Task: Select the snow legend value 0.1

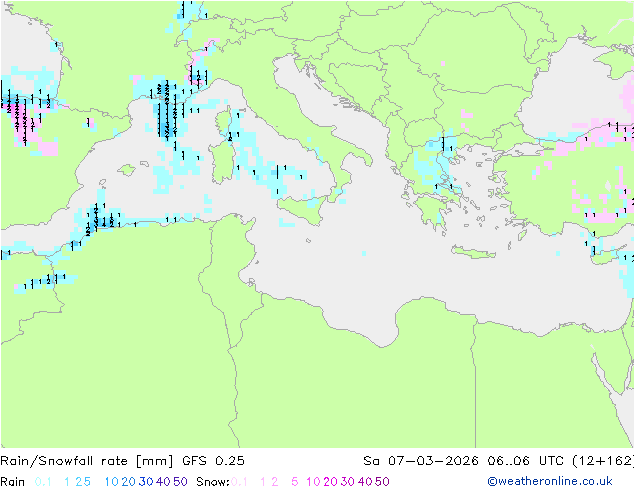Action: 239,482
